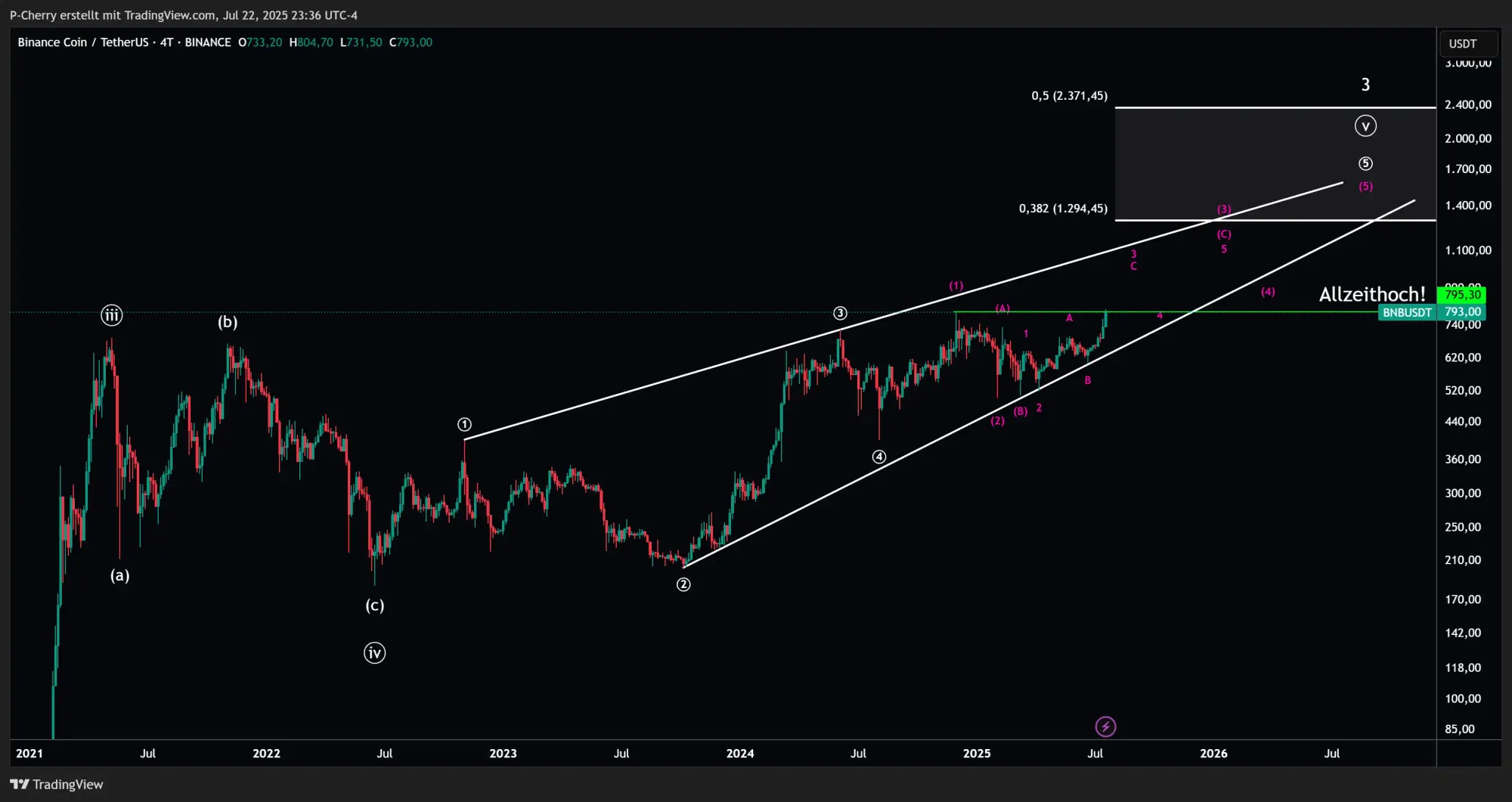Click the 2025 label on time axis
Screen dimensions: 1512x802
point(977,754)
